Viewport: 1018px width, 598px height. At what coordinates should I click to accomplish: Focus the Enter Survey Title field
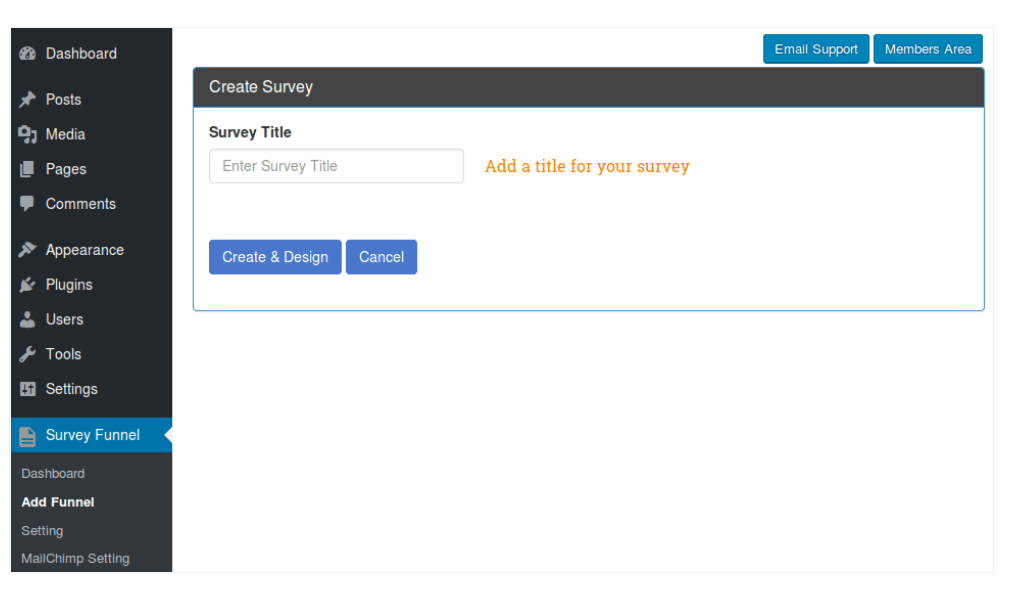pos(336,166)
